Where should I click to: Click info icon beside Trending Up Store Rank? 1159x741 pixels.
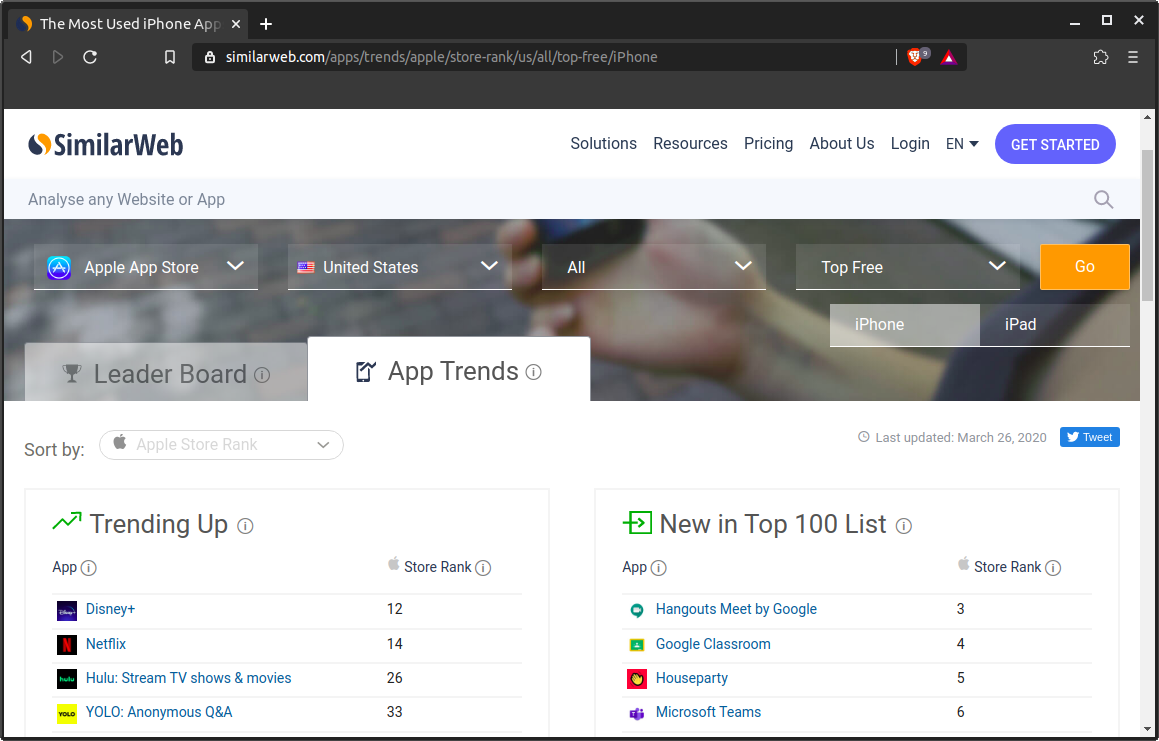(483, 568)
